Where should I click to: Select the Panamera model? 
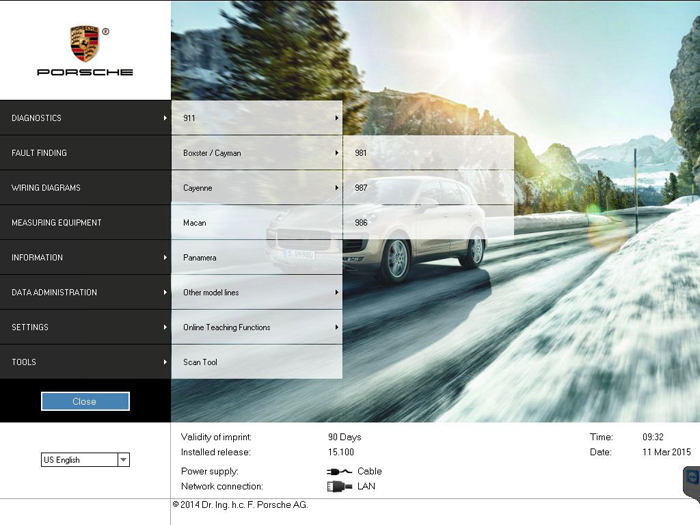257,257
